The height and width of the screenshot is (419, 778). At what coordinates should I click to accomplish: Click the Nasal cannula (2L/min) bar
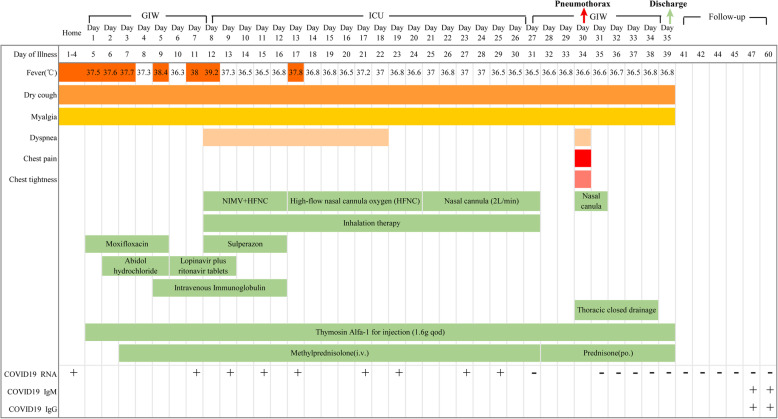481,201
